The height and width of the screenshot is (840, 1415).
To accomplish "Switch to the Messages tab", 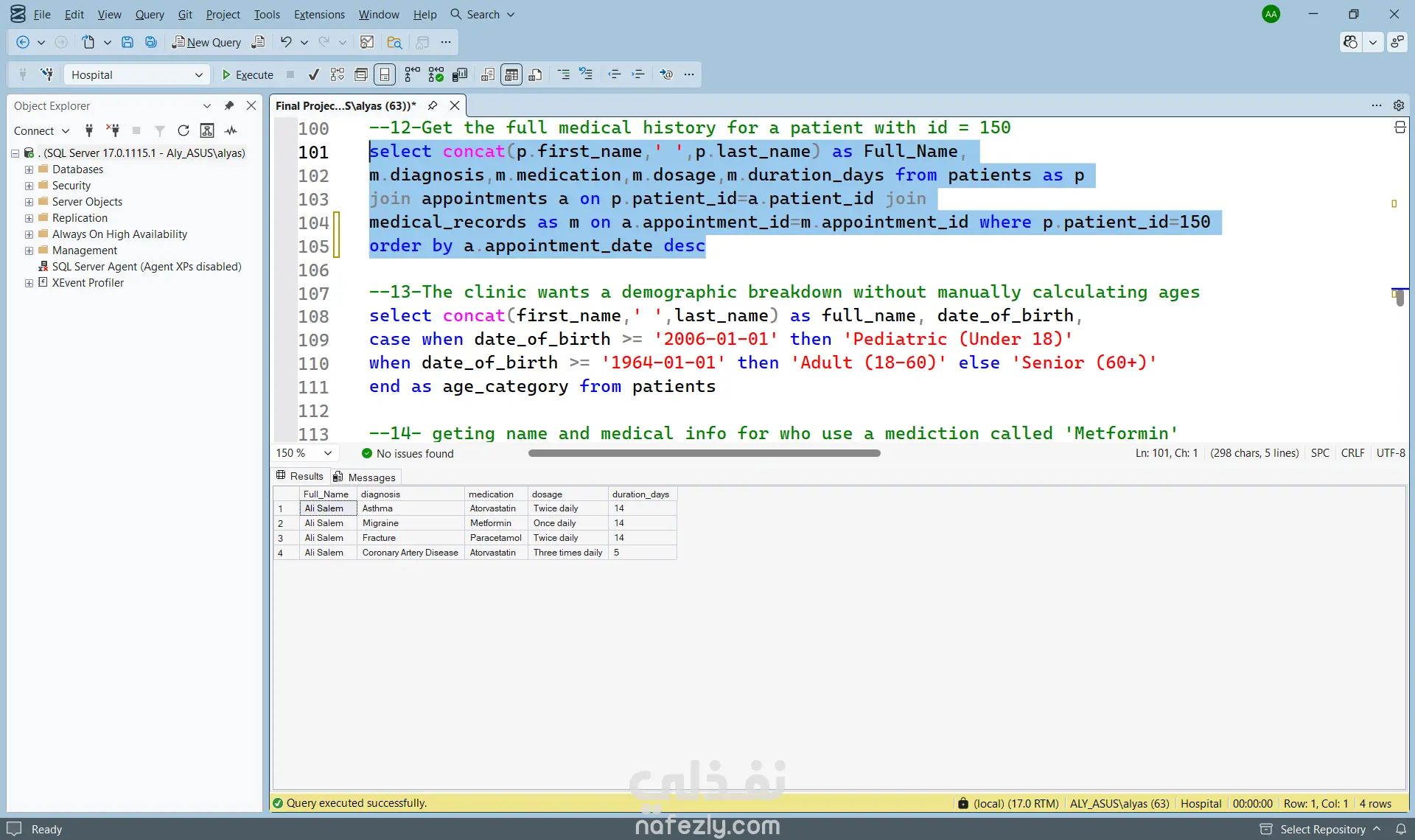I will 364,477.
